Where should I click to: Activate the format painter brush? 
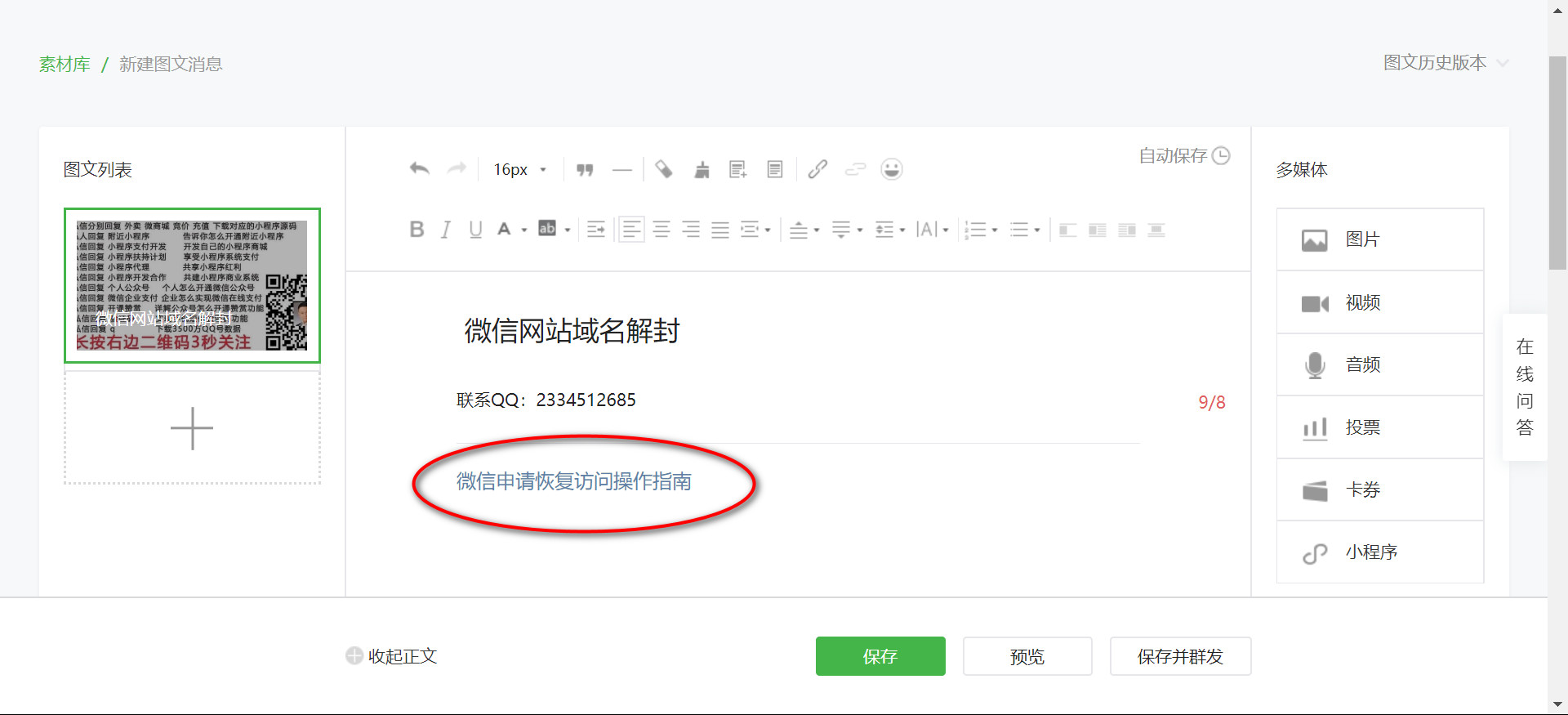point(702,169)
